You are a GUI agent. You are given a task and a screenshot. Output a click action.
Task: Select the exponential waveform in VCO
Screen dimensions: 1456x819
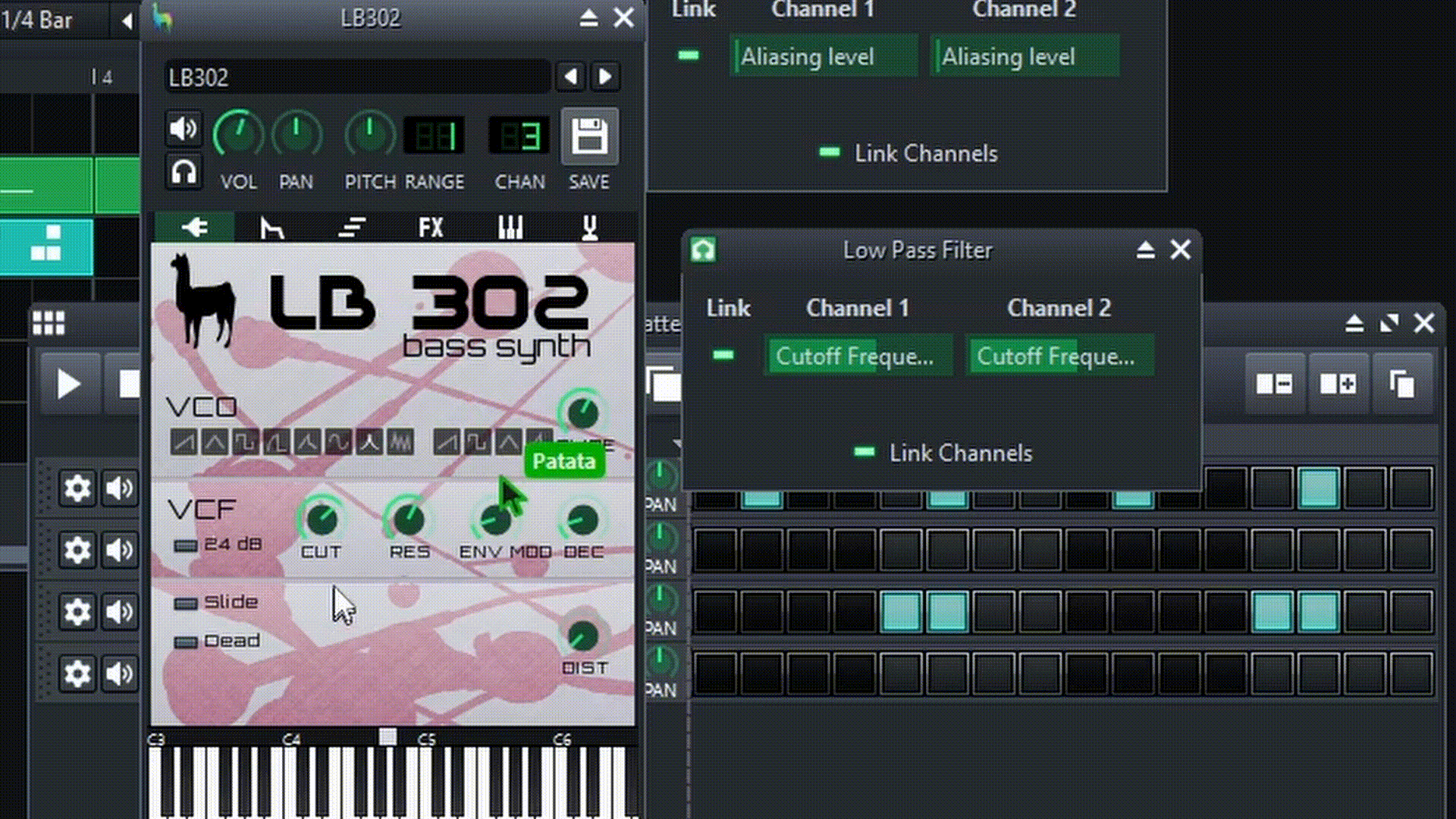point(369,442)
